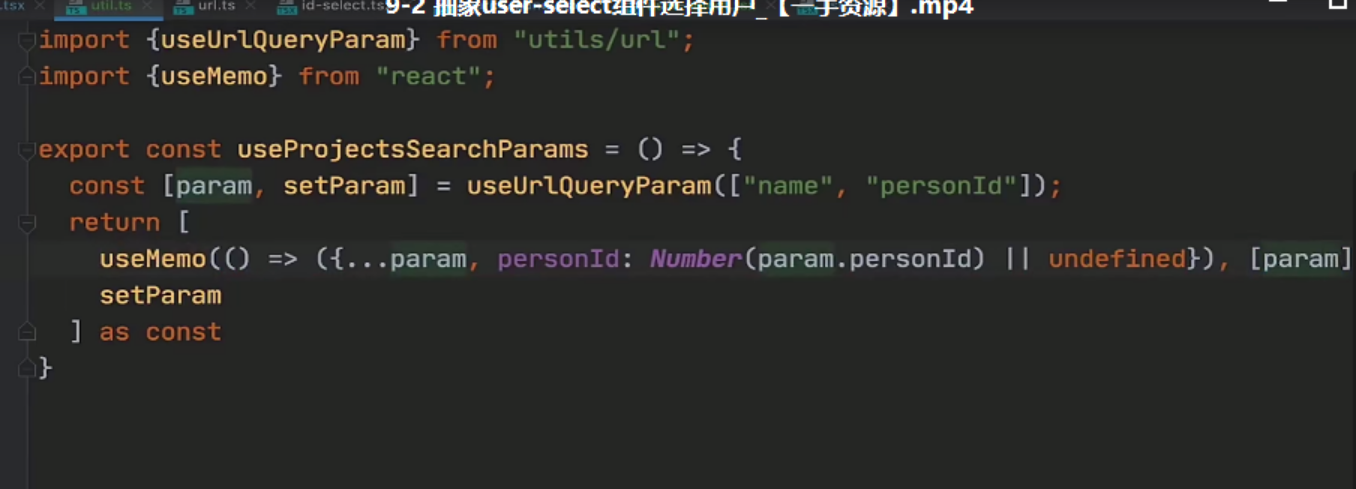This screenshot has height=489, width=1356.
Task: Select the util.ts tab
Action: pyautogui.click(x=110, y=7)
